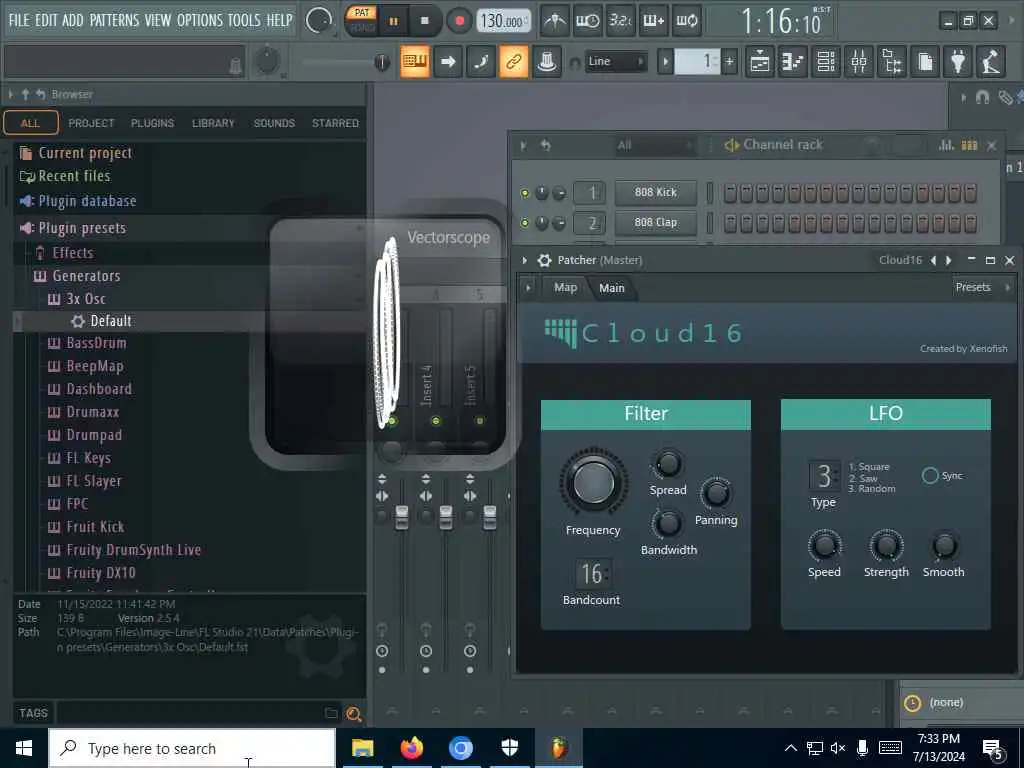Toggle Channel rack step/piano view icon
Viewport: 1024px width, 768px height.
969,145
